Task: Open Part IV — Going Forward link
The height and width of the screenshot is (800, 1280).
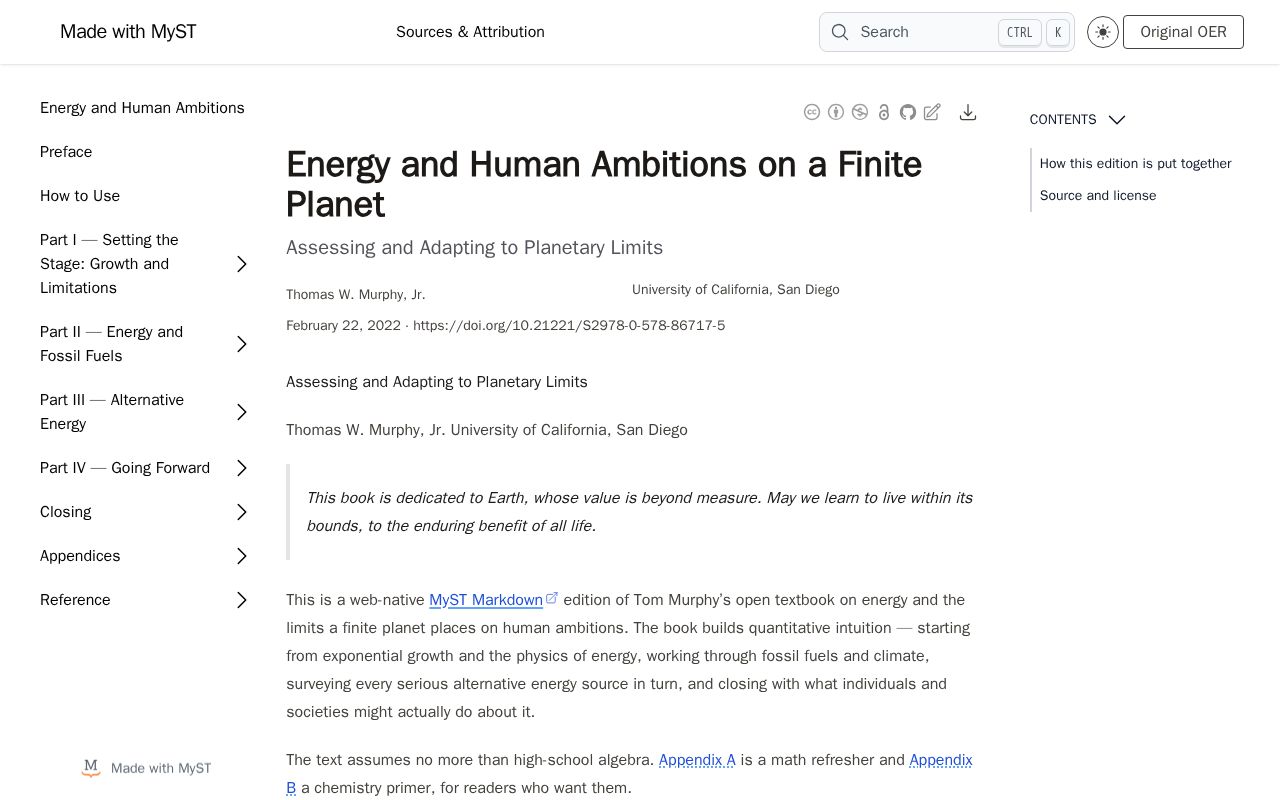Action: (125, 468)
